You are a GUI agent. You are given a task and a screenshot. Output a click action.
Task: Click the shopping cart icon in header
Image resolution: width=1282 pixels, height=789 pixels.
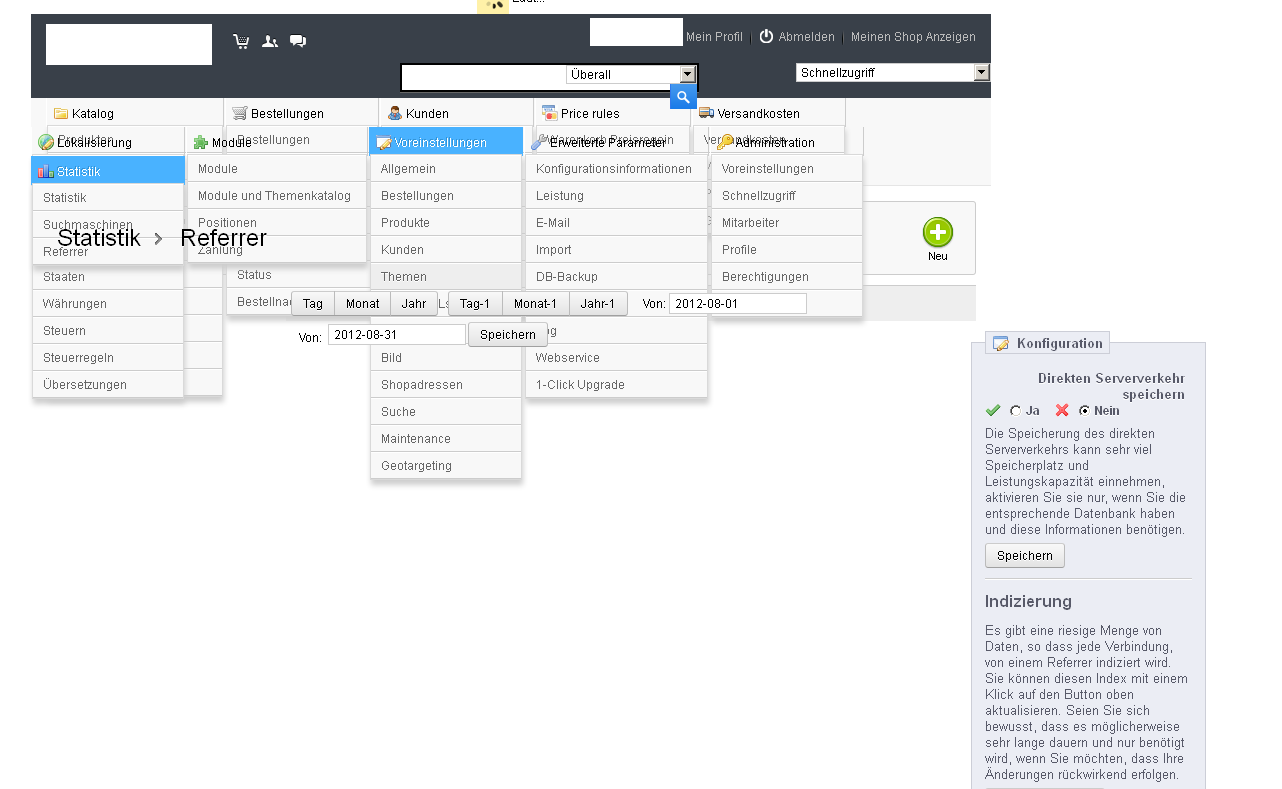click(241, 41)
